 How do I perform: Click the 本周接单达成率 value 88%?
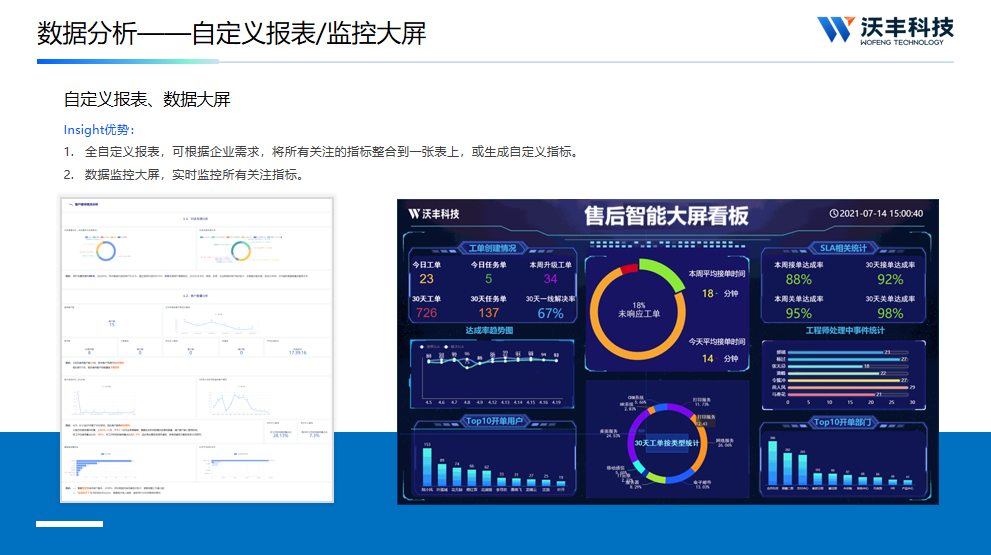(x=798, y=280)
